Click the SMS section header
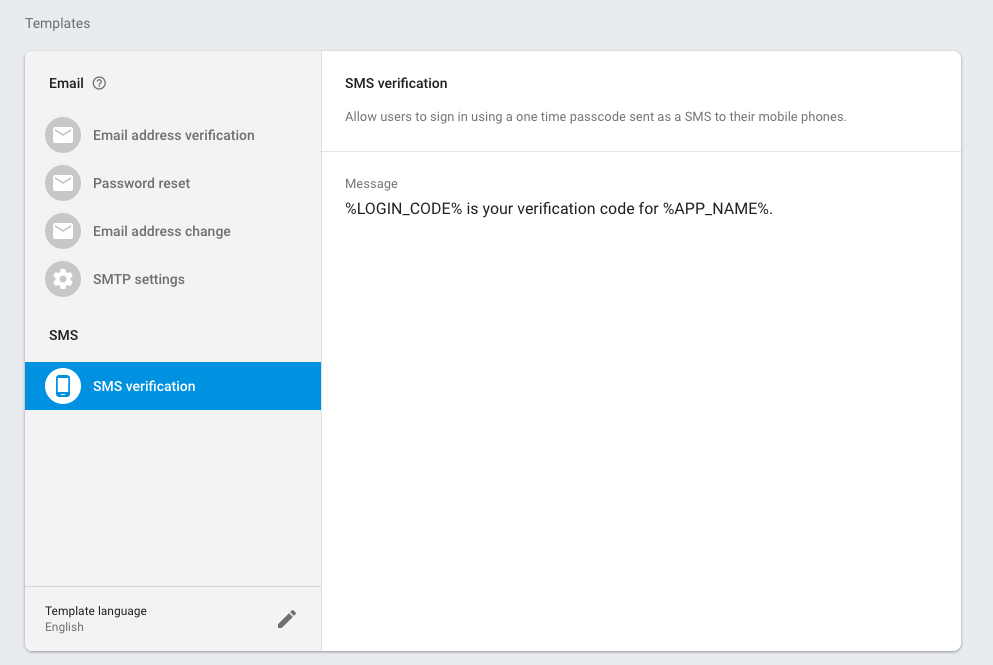The width and height of the screenshot is (993, 665). [63, 335]
